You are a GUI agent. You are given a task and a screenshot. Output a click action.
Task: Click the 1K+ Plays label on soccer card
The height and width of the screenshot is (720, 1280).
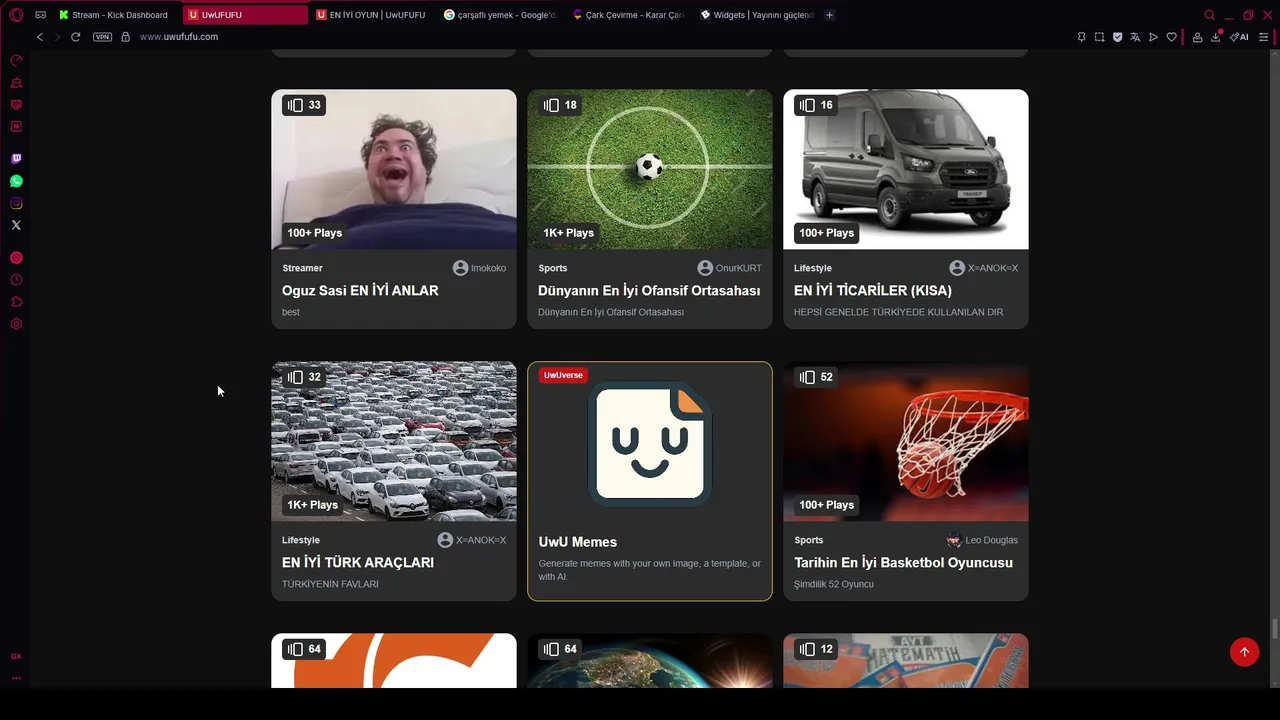(569, 233)
